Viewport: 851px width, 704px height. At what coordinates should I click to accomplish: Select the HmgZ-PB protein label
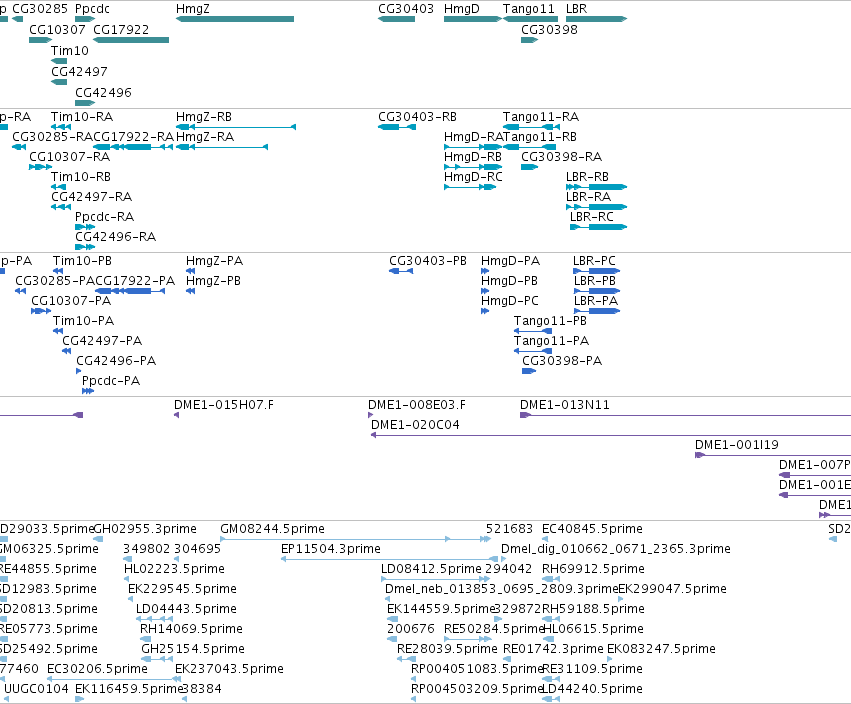(213, 281)
